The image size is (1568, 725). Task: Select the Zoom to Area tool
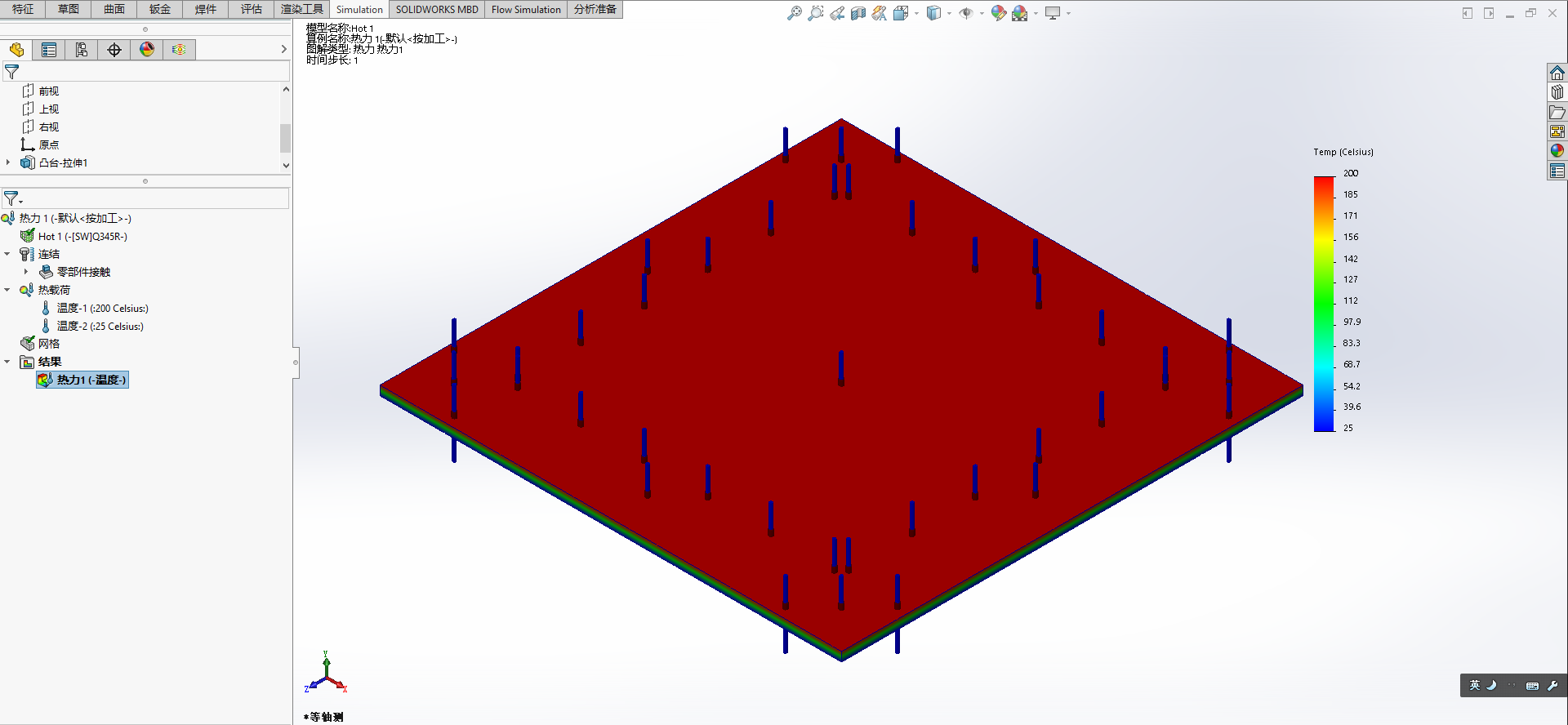815,13
